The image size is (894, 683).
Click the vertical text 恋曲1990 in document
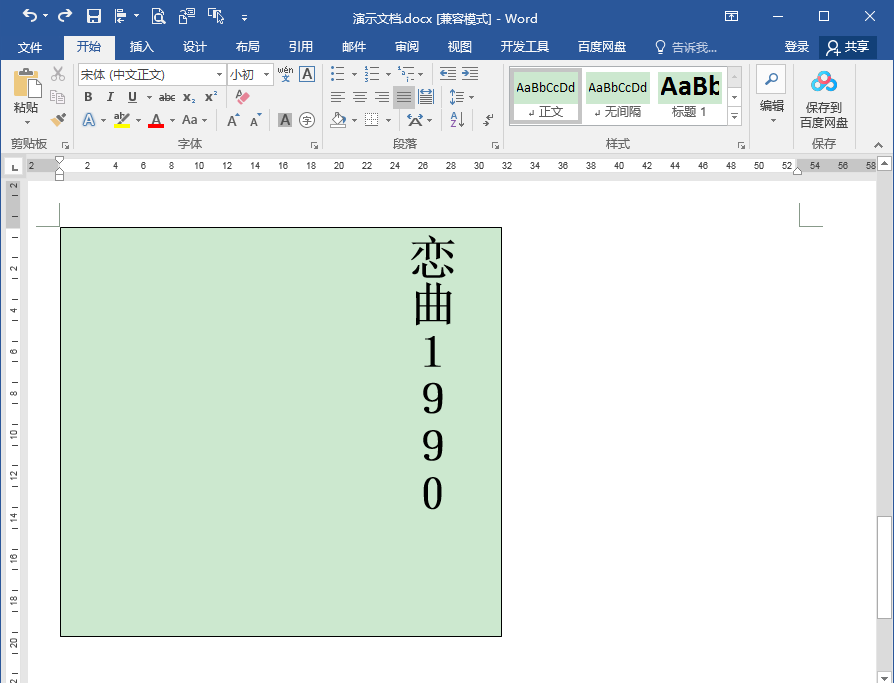432,373
